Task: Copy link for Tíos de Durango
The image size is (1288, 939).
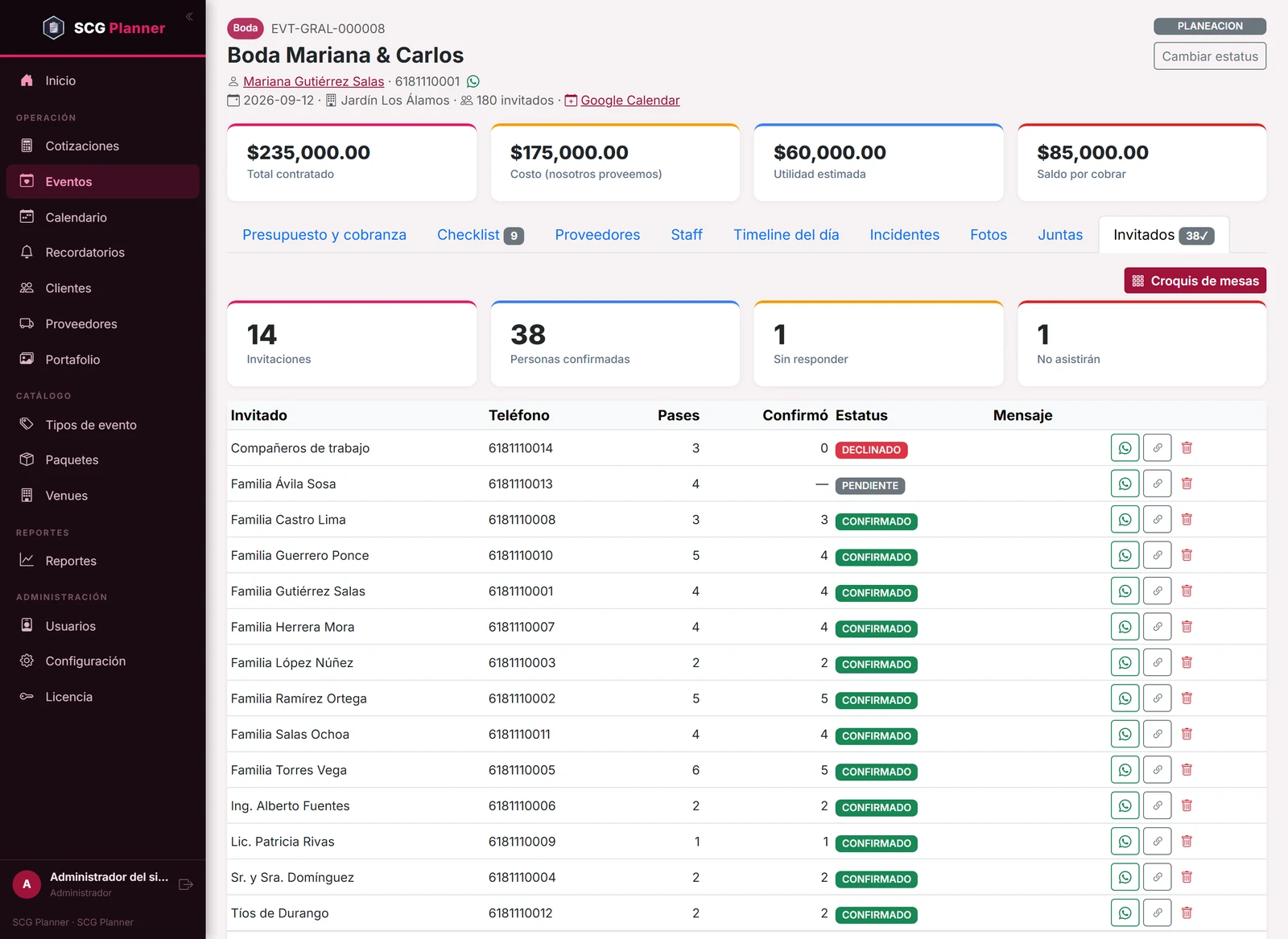Action: [x=1157, y=913]
